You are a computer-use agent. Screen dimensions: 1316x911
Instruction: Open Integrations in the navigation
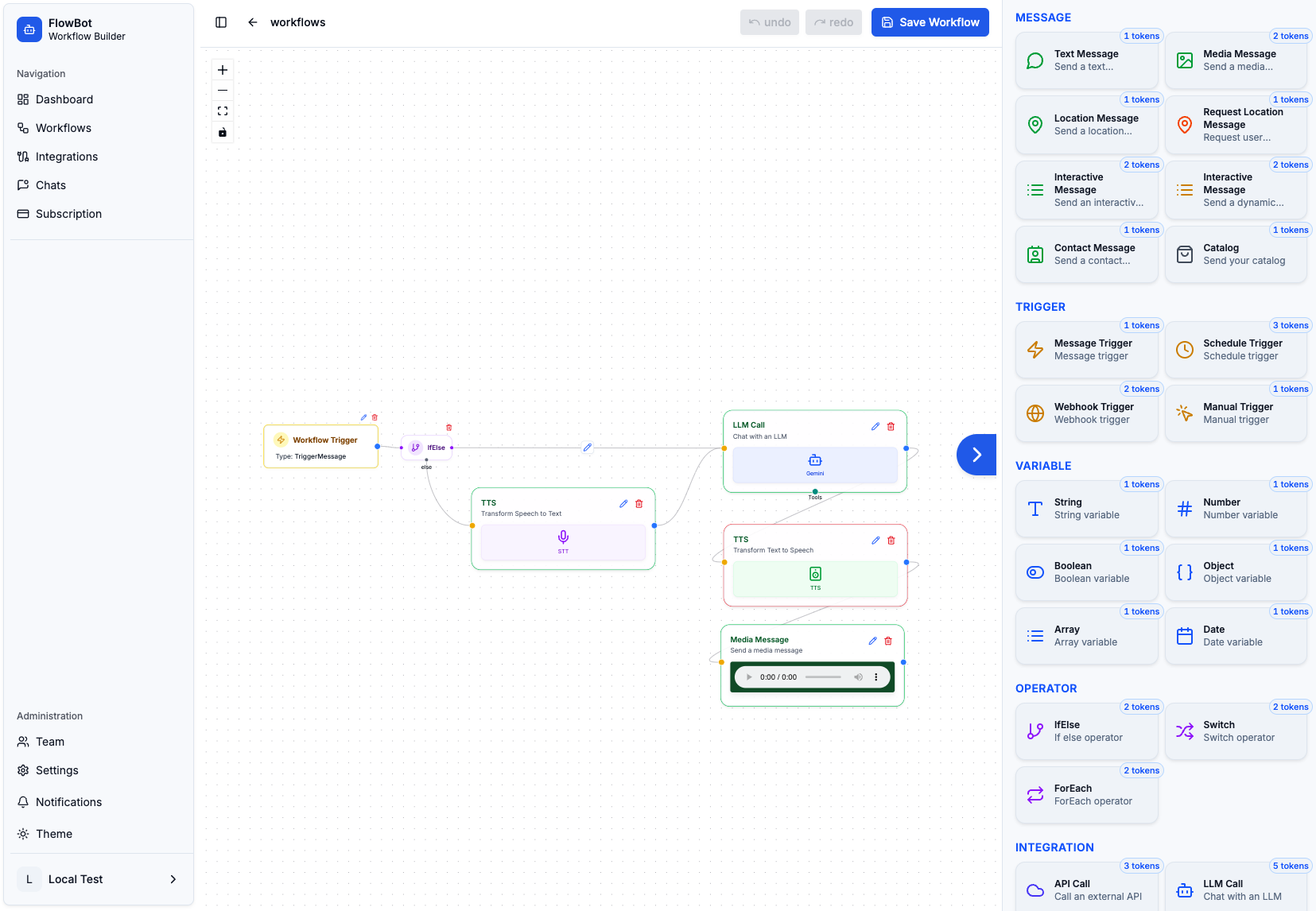tap(67, 157)
